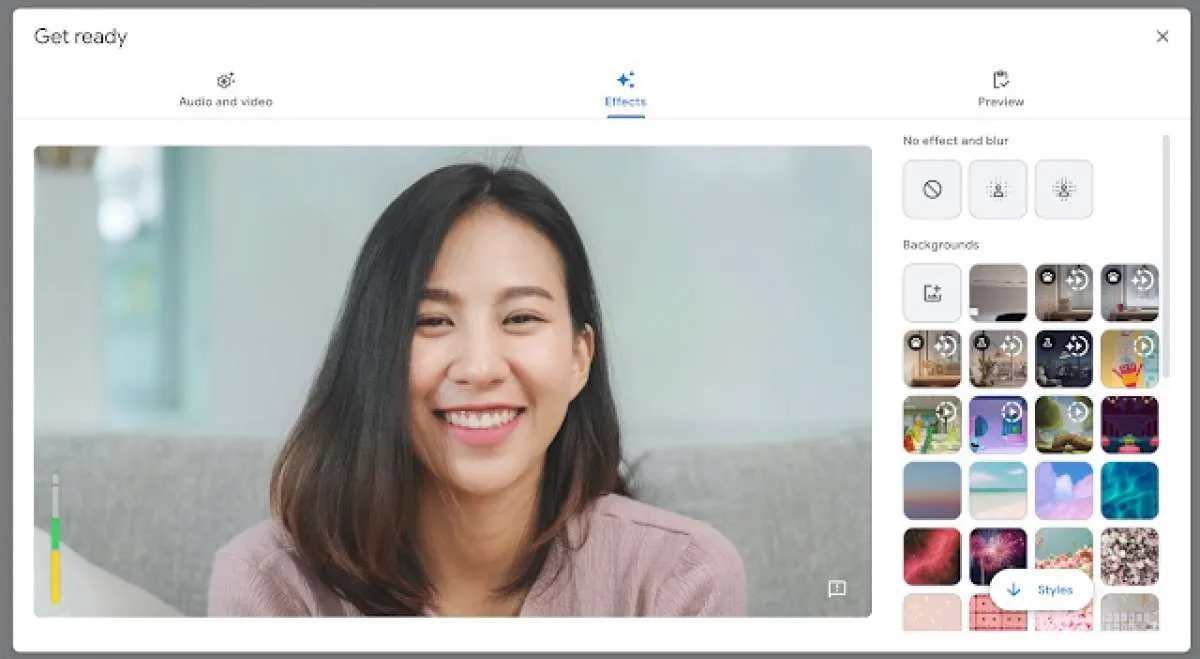Select the fireworks background thumbnail
The width and height of the screenshot is (1200, 659).
tap(997, 554)
